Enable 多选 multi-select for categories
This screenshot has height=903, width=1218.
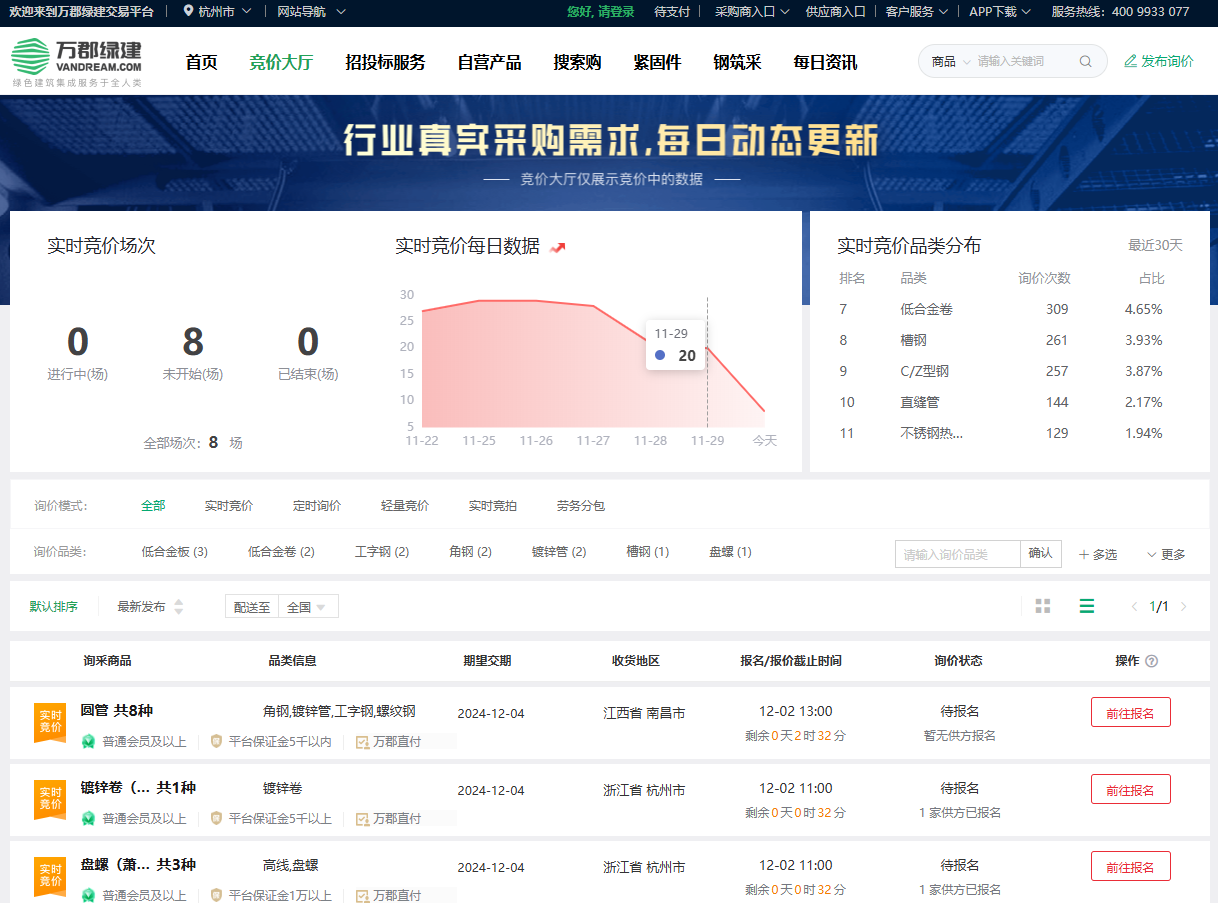click(x=1097, y=554)
